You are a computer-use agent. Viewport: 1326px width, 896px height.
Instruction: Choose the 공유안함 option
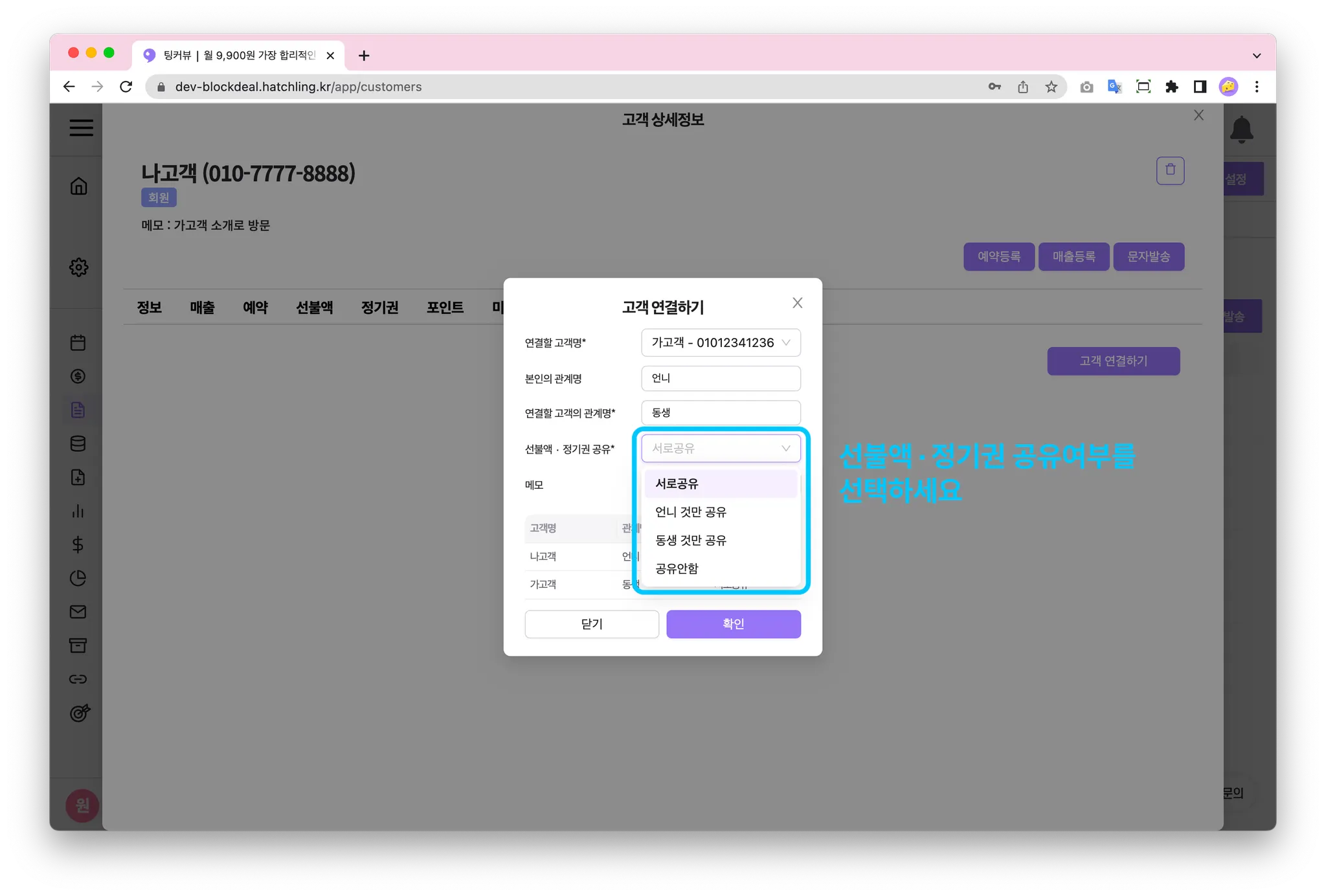click(x=677, y=568)
